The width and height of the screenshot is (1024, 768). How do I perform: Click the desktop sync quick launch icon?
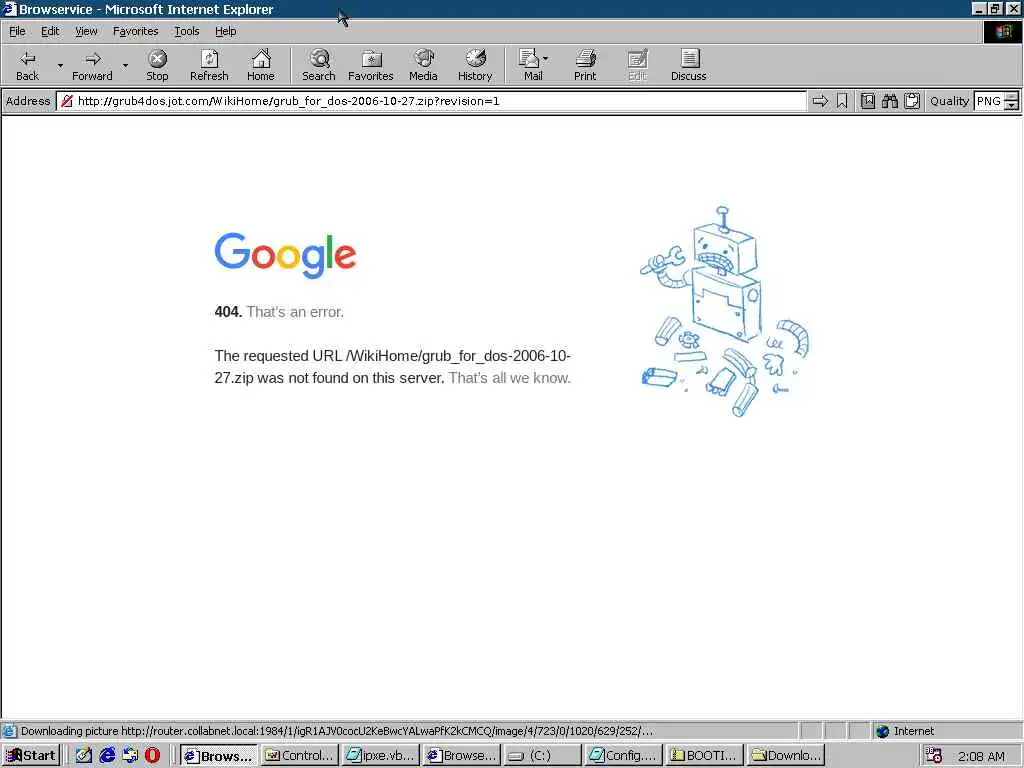[x=130, y=756]
